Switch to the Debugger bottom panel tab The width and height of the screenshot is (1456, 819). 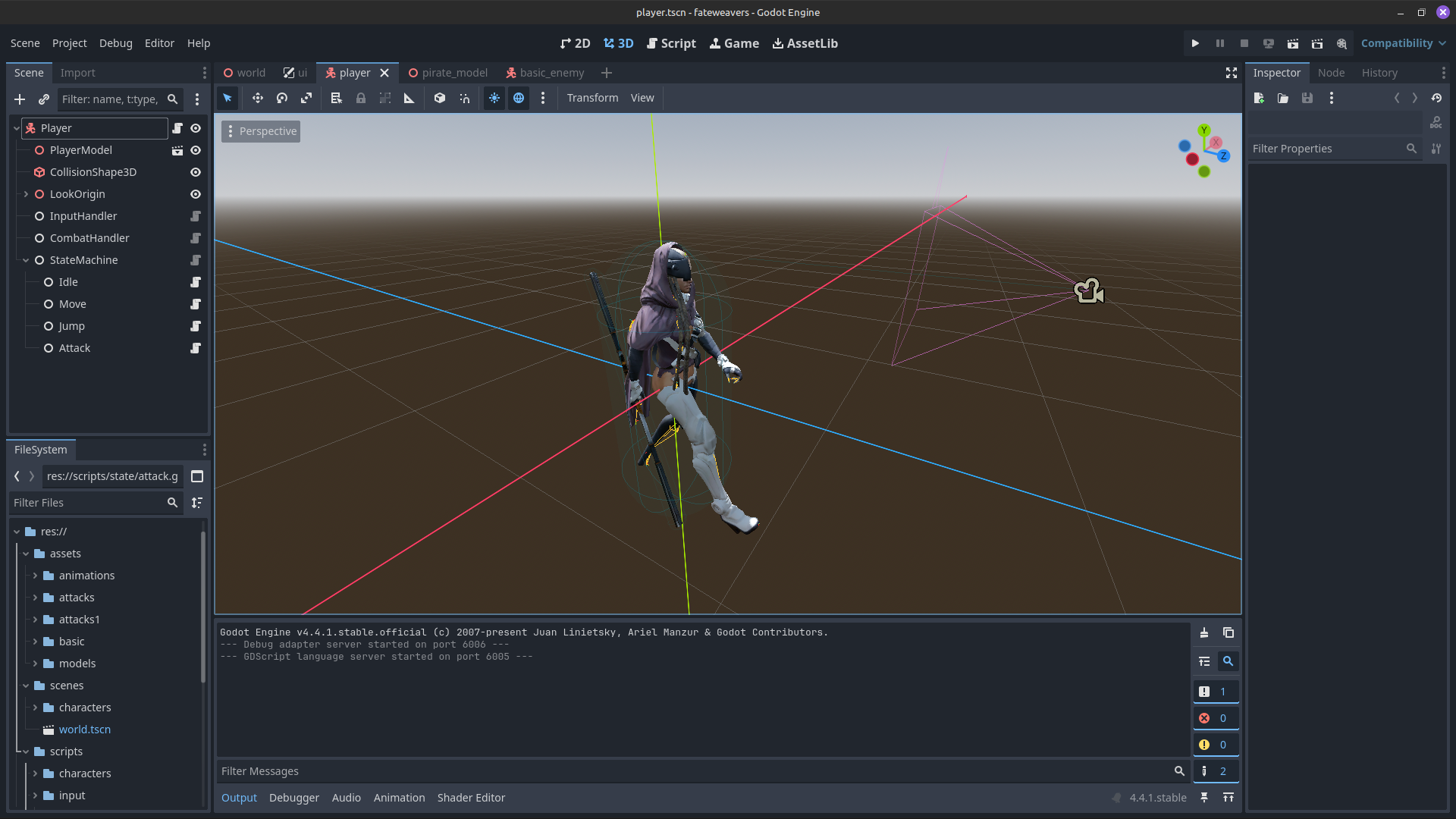click(293, 798)
